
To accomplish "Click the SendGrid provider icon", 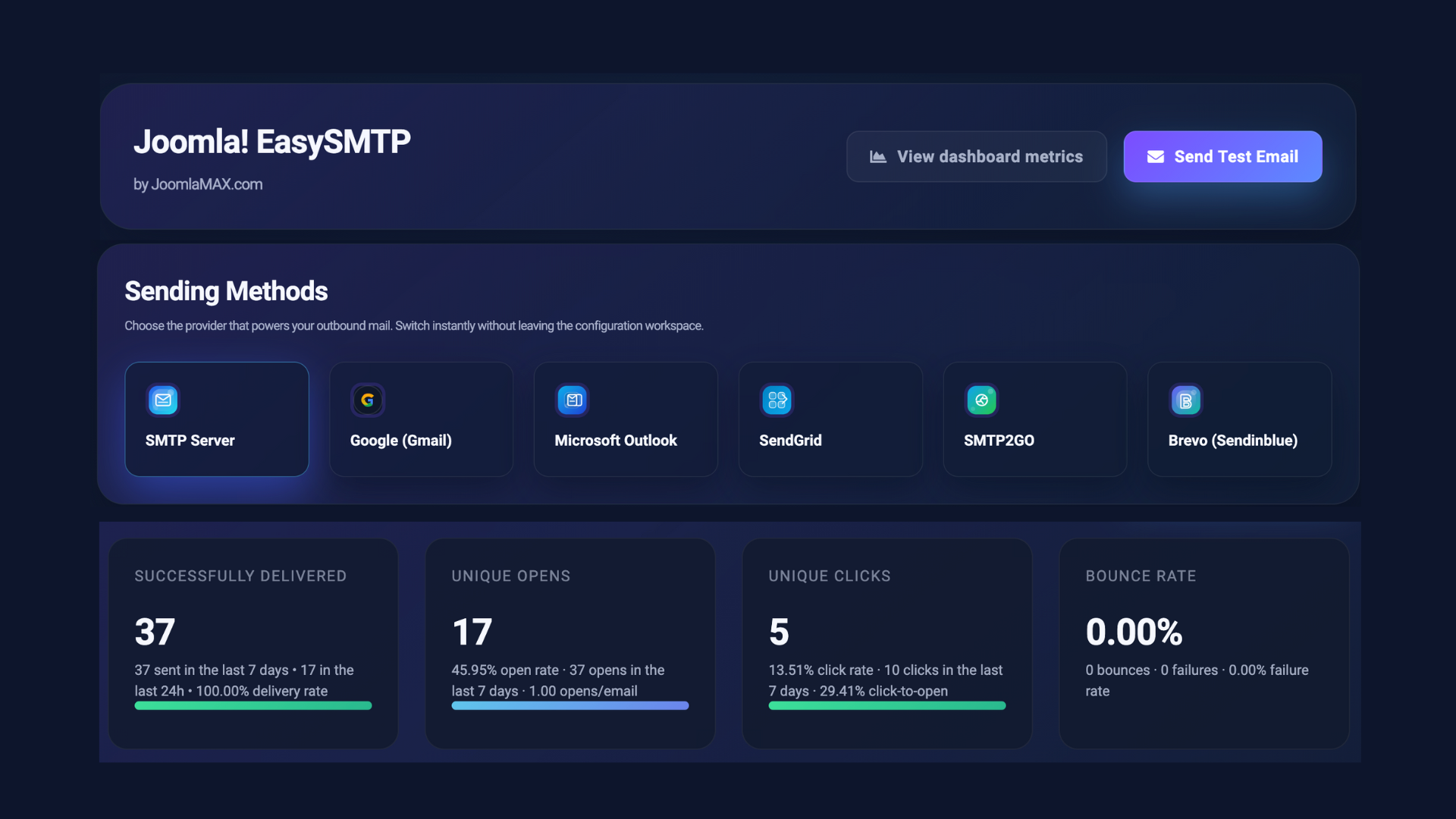I will 777,400.
